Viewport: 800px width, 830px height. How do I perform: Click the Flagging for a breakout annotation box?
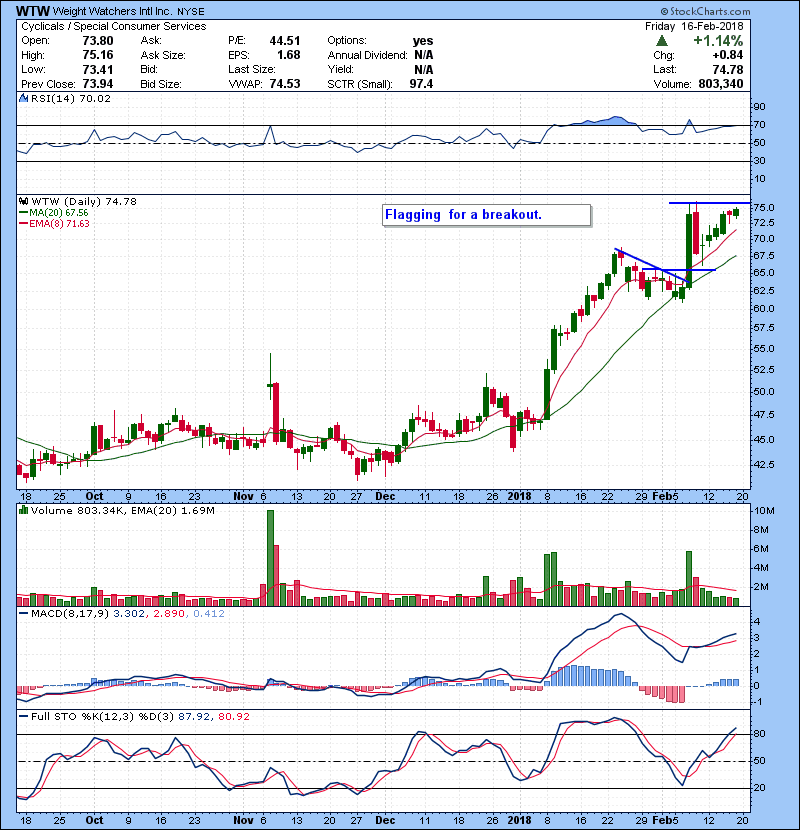tap(486, 215)
